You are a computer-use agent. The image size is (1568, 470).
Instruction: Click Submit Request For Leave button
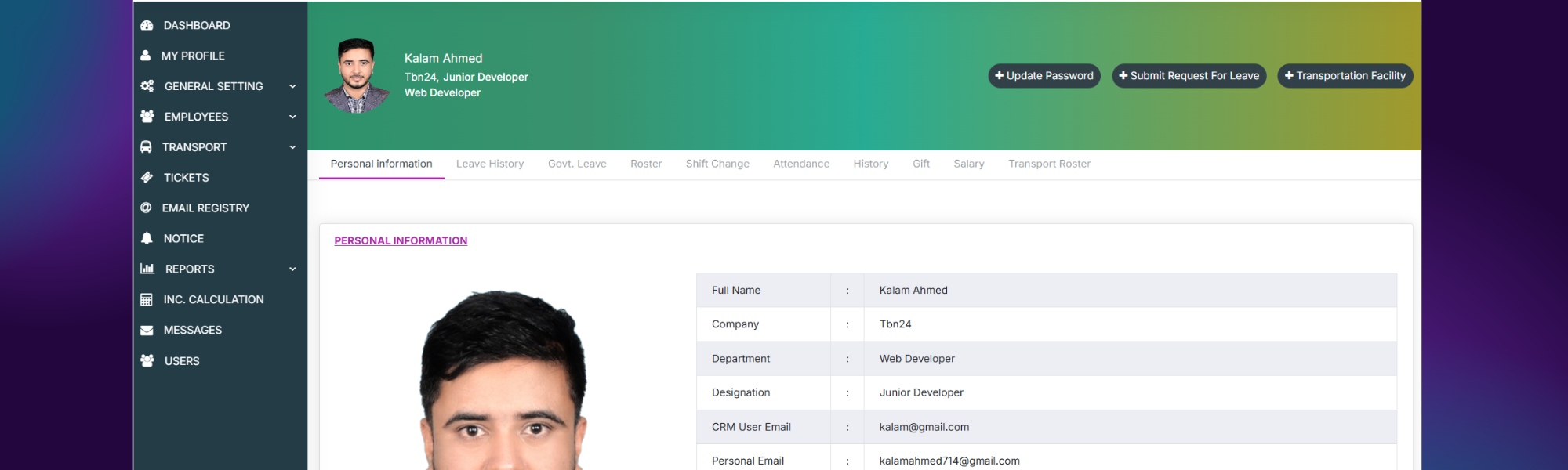(x=1189, y=76)
